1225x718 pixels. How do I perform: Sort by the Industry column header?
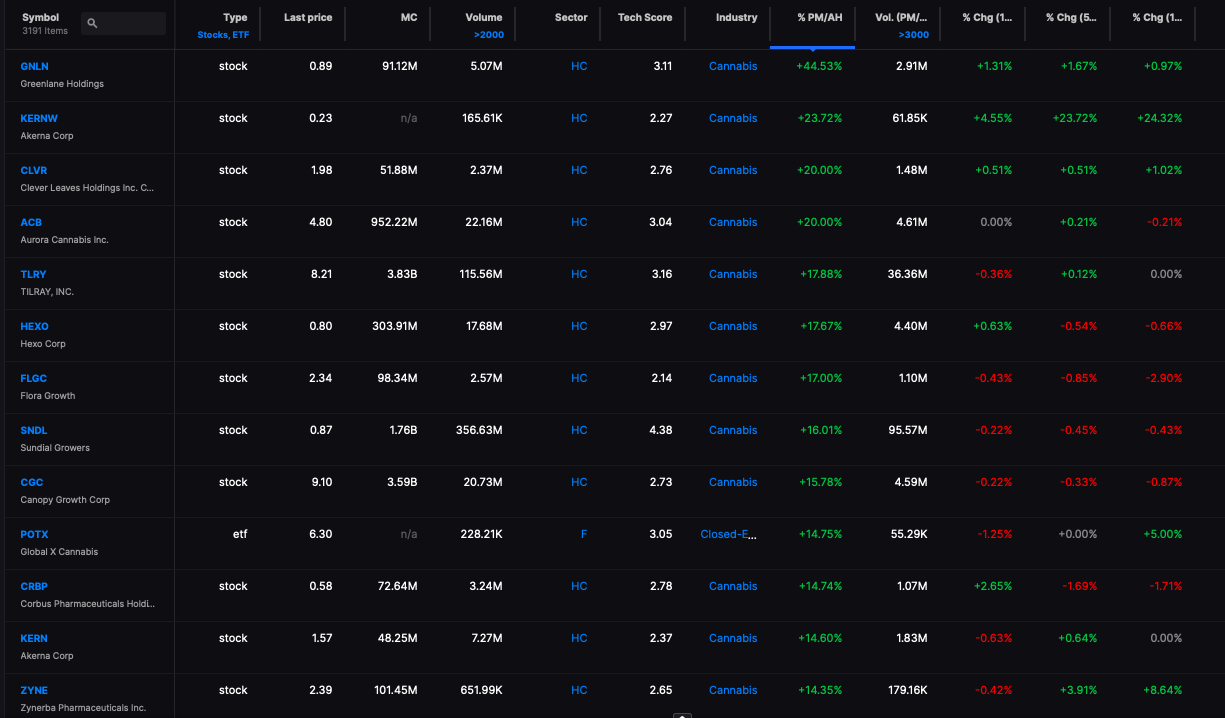[x=737, y=17]
